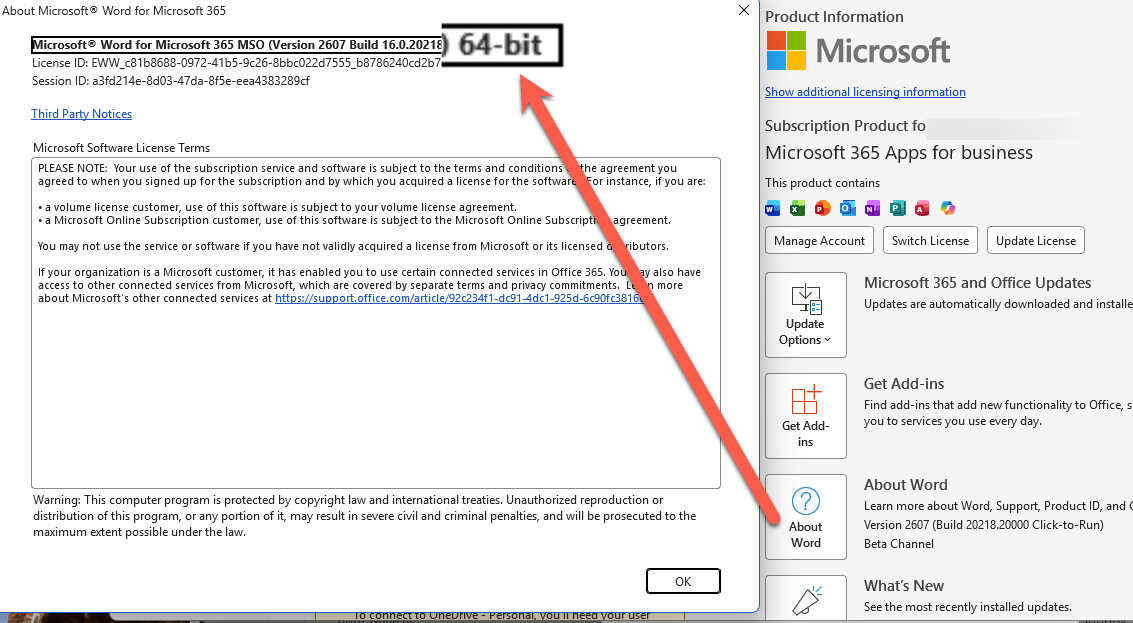Click the Microsoft Software License Terms label
This screenshot has height=623, width=1133.
point(121,147)
